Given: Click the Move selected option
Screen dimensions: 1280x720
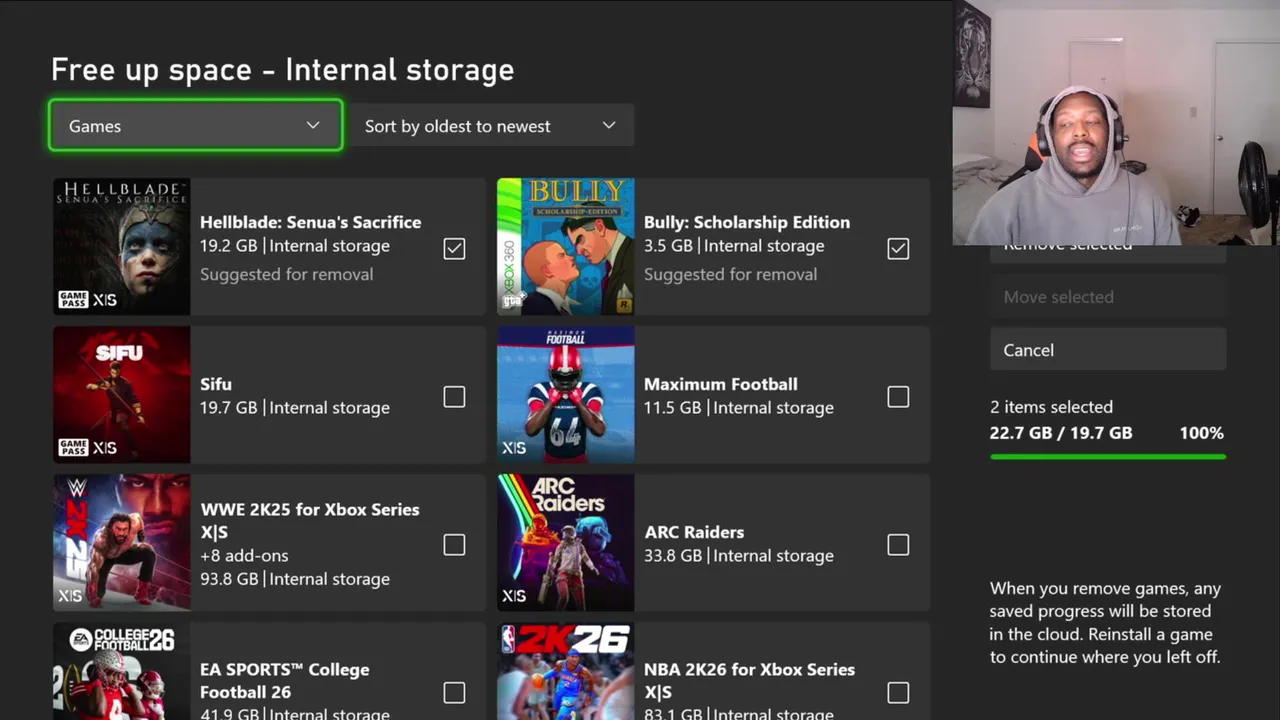Looking at the screenshot, I should 1107,297.
